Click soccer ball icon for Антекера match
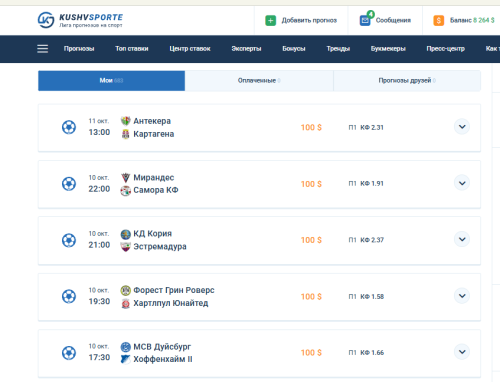 pyautogui.click(x=69, y=127)
